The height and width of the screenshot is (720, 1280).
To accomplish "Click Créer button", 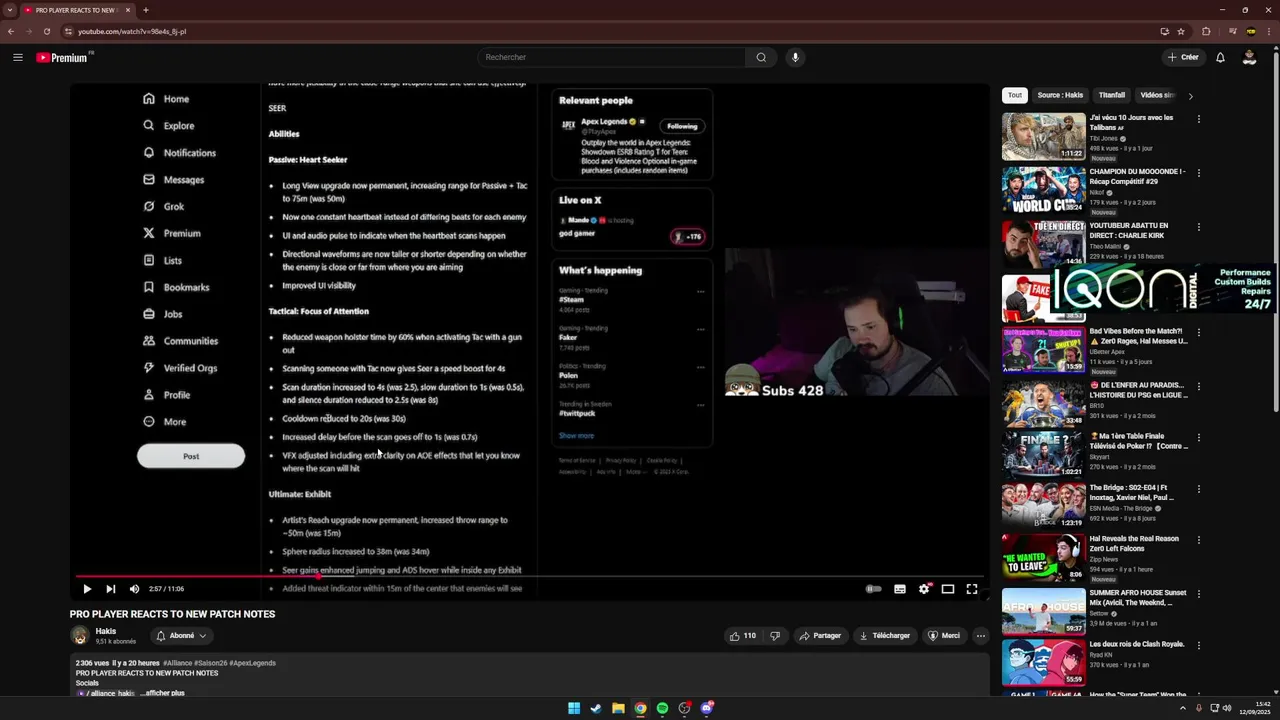I will pyautogui.click(x=1183, y=57).
